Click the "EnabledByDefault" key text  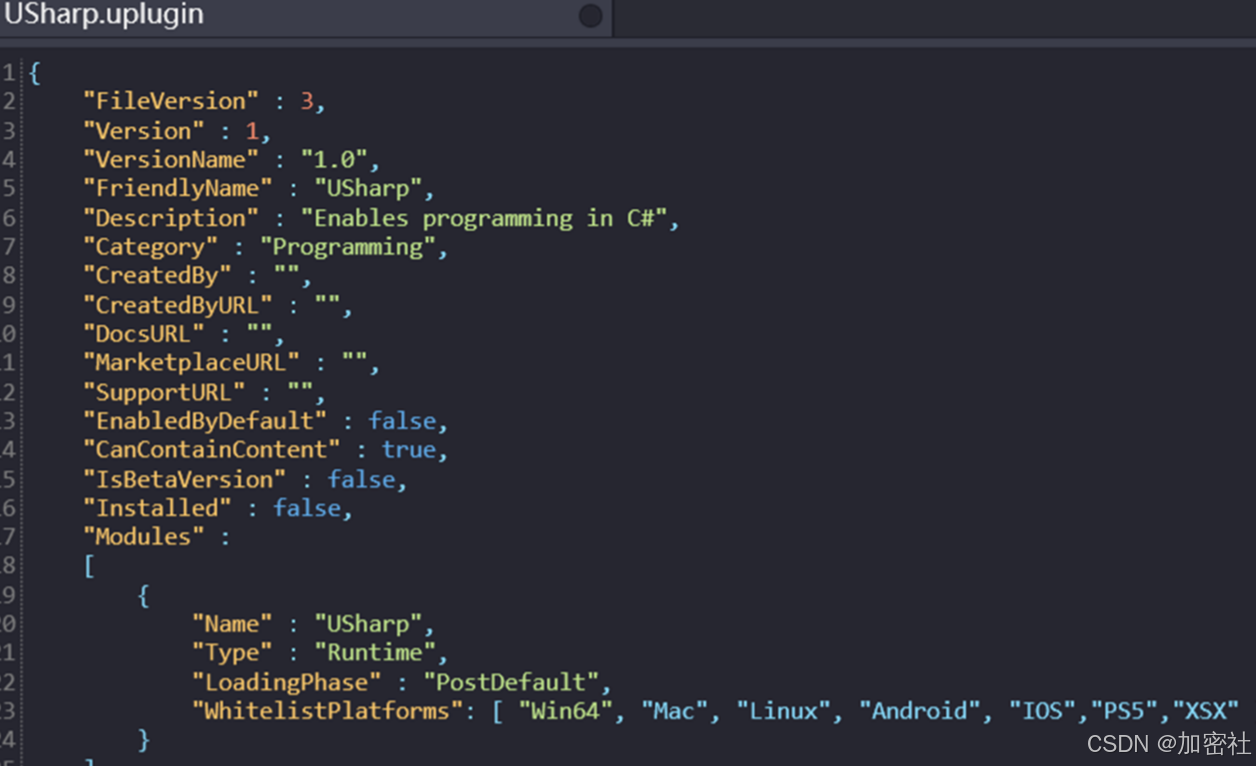point(205,421)
